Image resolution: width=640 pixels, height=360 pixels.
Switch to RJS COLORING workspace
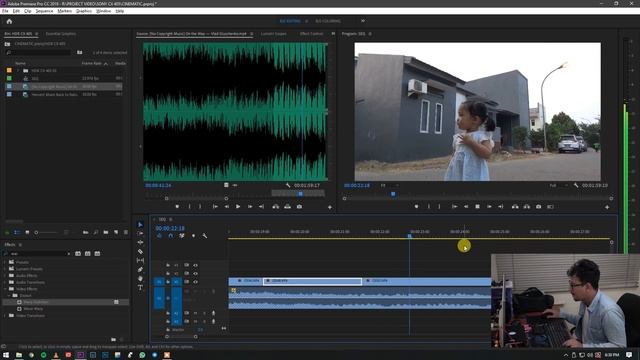(328, 21)
